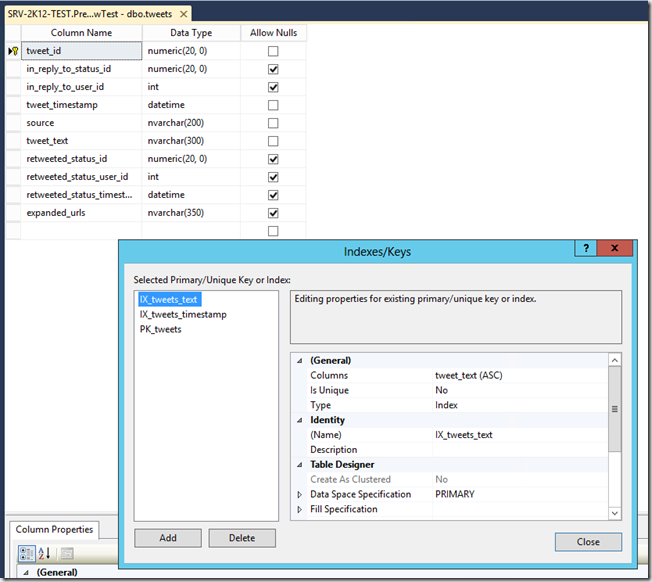
Task: Uncheck Allow Nulls for in_reply_to_status_id
Action: coord(273,69)
